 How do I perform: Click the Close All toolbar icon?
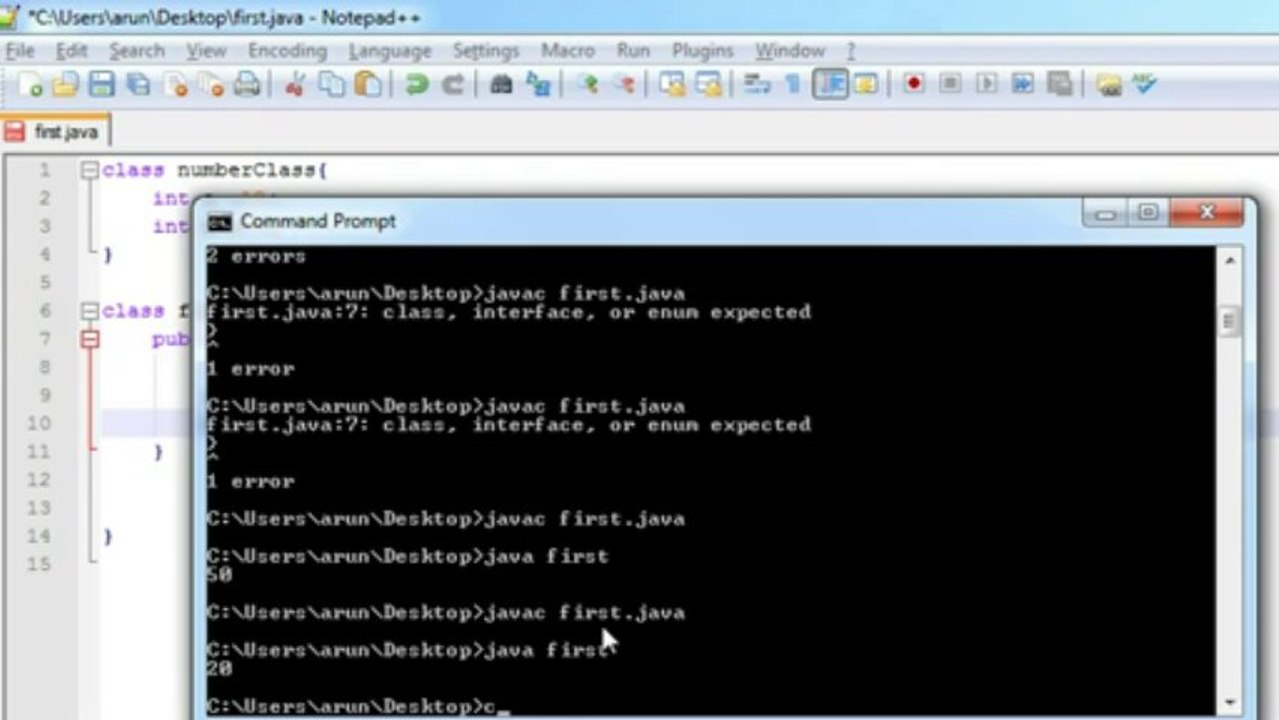point(211,85)
